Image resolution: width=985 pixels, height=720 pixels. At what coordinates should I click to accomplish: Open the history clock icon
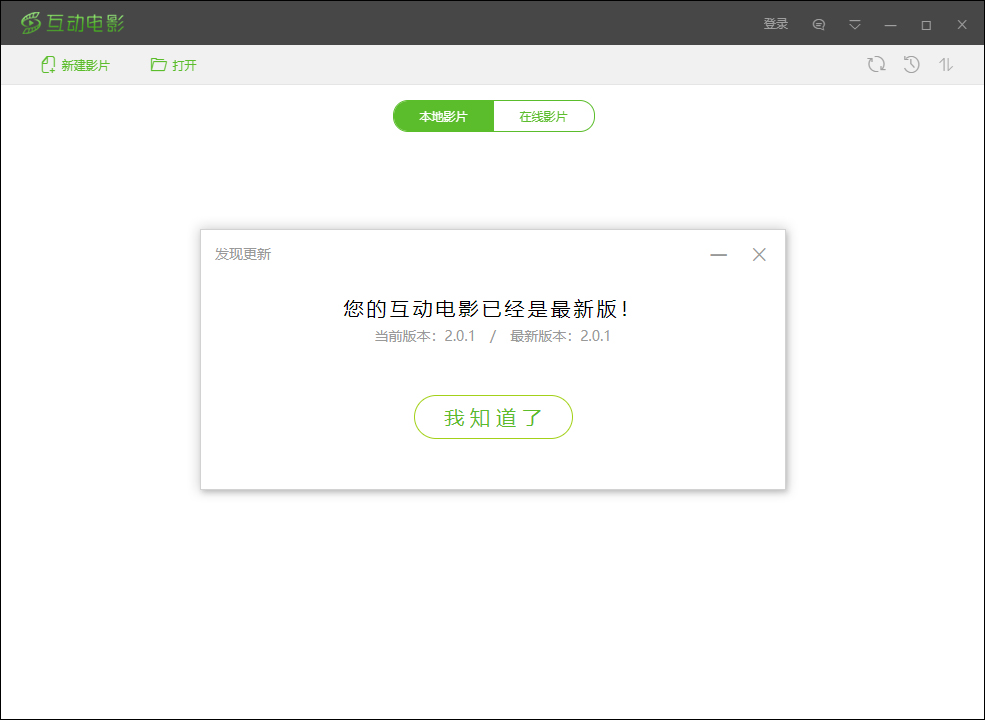pyautogui.click(x=912, y=64)
